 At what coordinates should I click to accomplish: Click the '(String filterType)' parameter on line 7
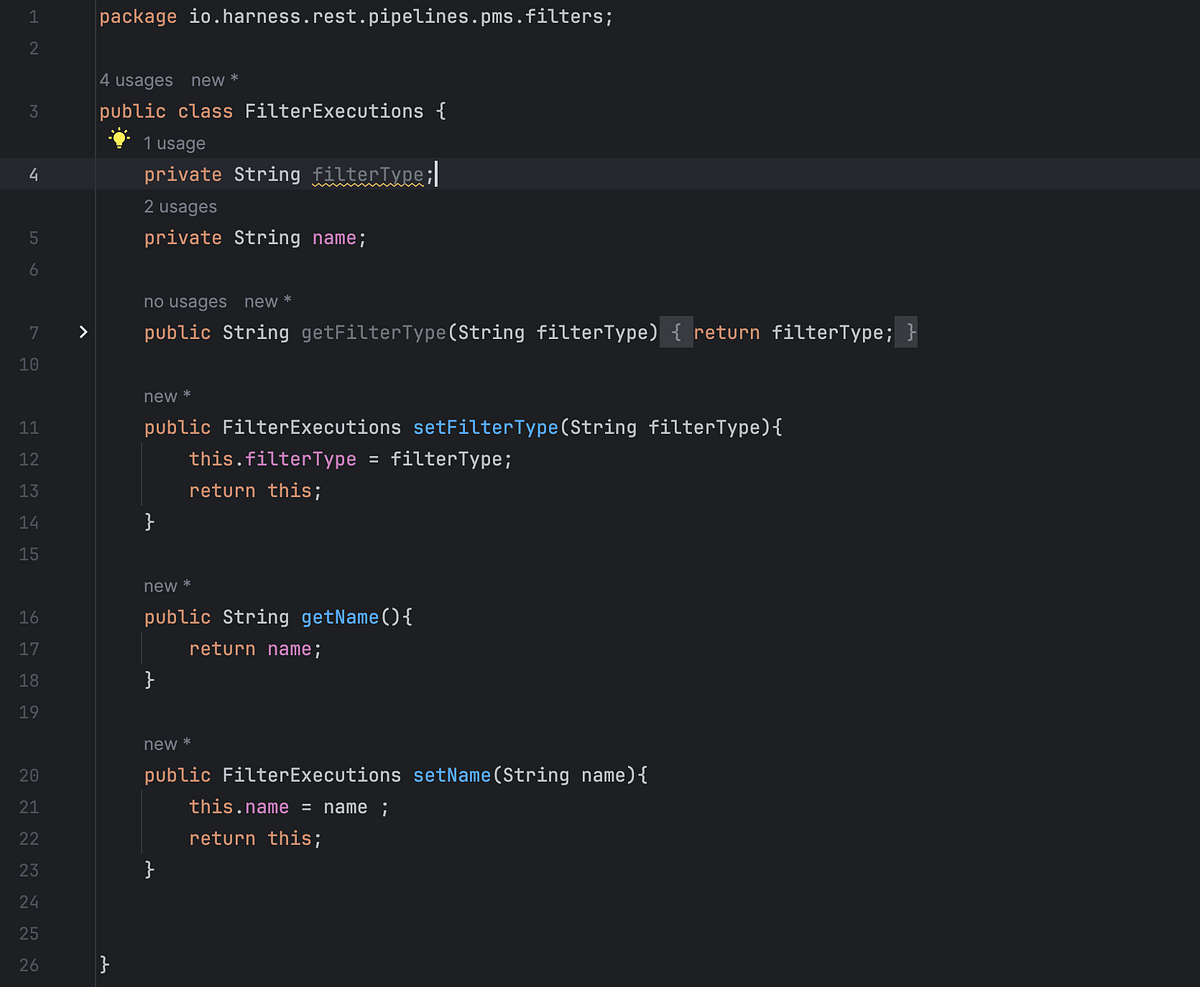click(x=552, y=332)
